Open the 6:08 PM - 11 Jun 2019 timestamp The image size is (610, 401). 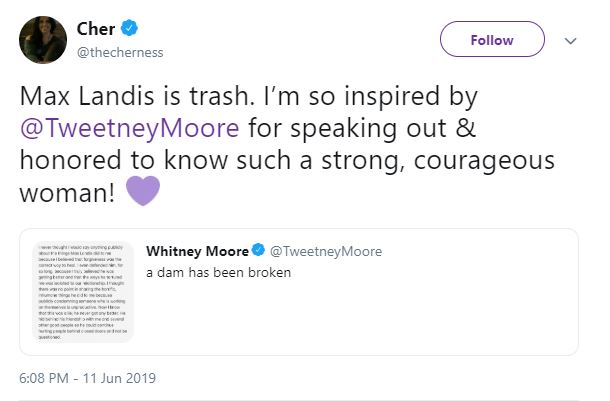86,378
